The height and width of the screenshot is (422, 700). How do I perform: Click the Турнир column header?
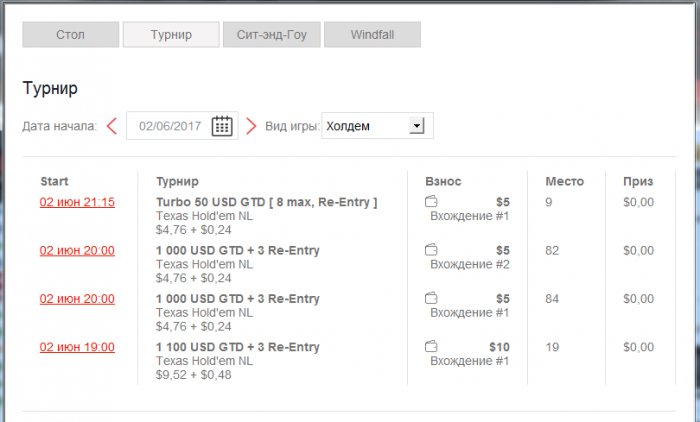pyautogui.click(x=177, y=181)
